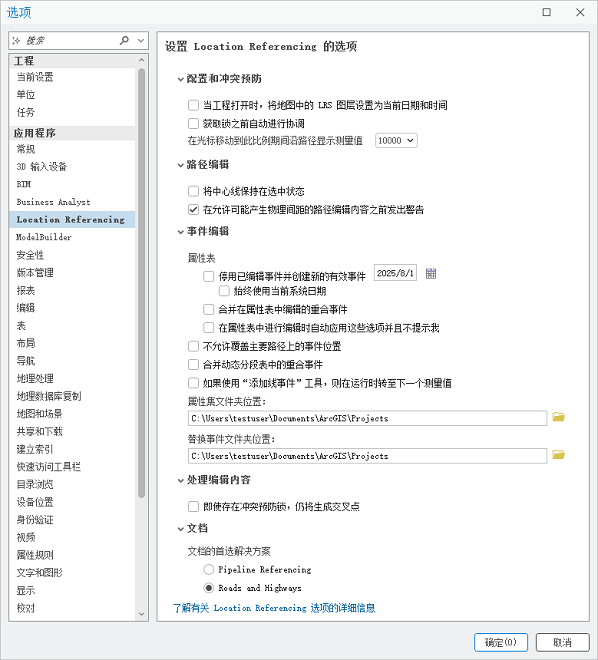Image resolution: width=598 pixels, height=660 pixels.
Task: Enable 自动应用这些选项并且不提示我 checkbox
Action: coord(209,327)
